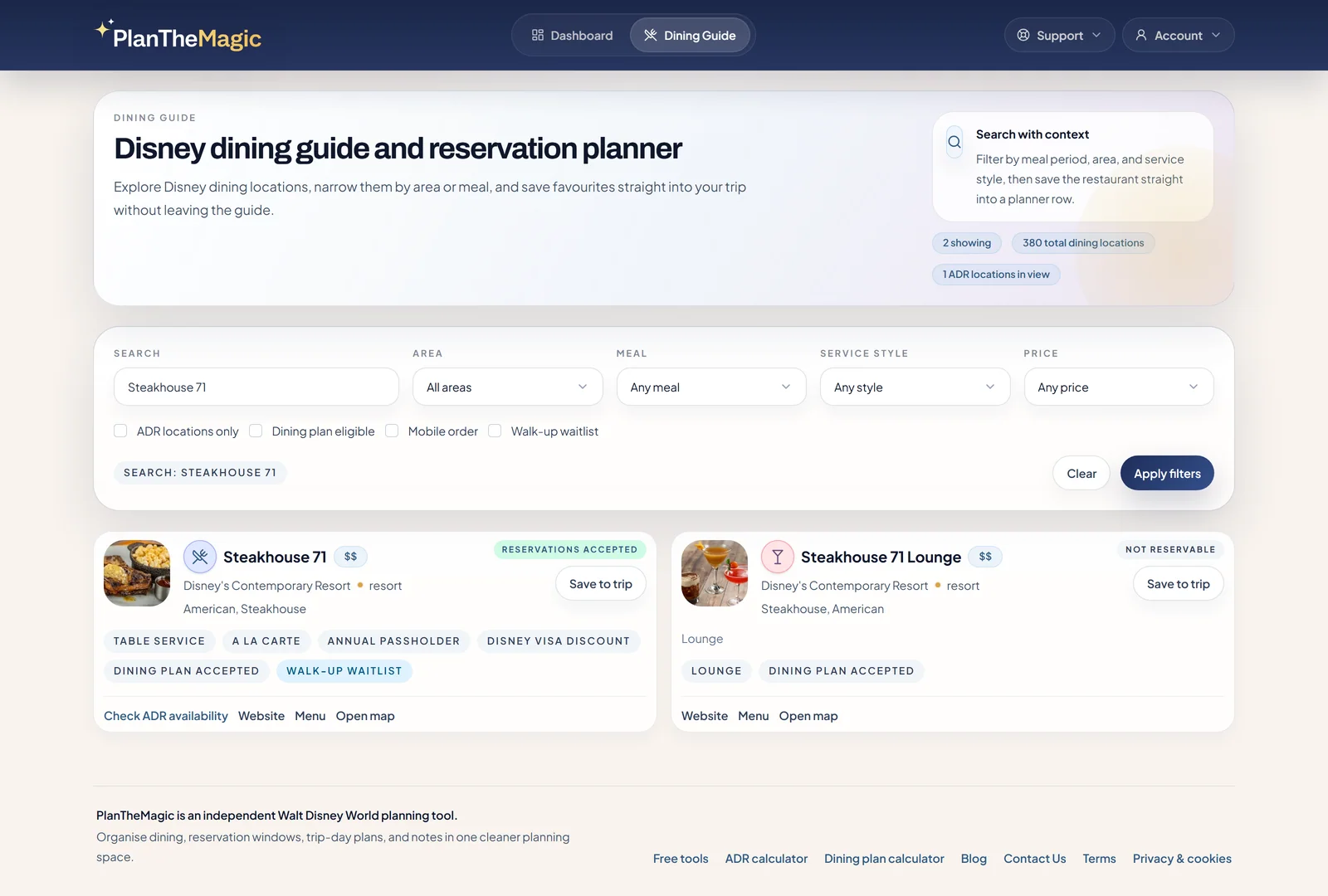Open the Steakhouse 71 Lounge Website link
Image resolution: width=1328 pixels, height=896 pixels.
coord(705,716)
